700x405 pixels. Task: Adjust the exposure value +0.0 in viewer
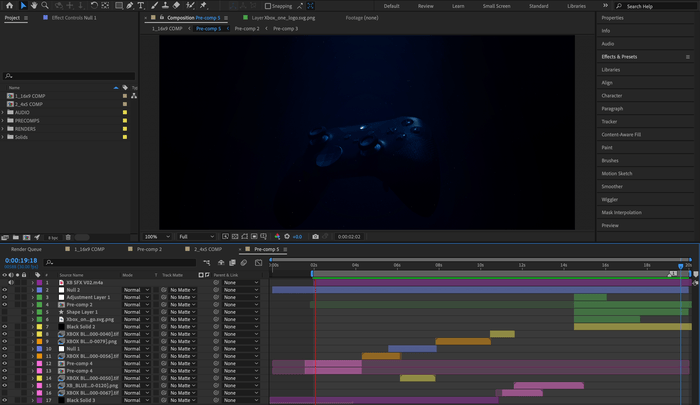tap(297, 237)
